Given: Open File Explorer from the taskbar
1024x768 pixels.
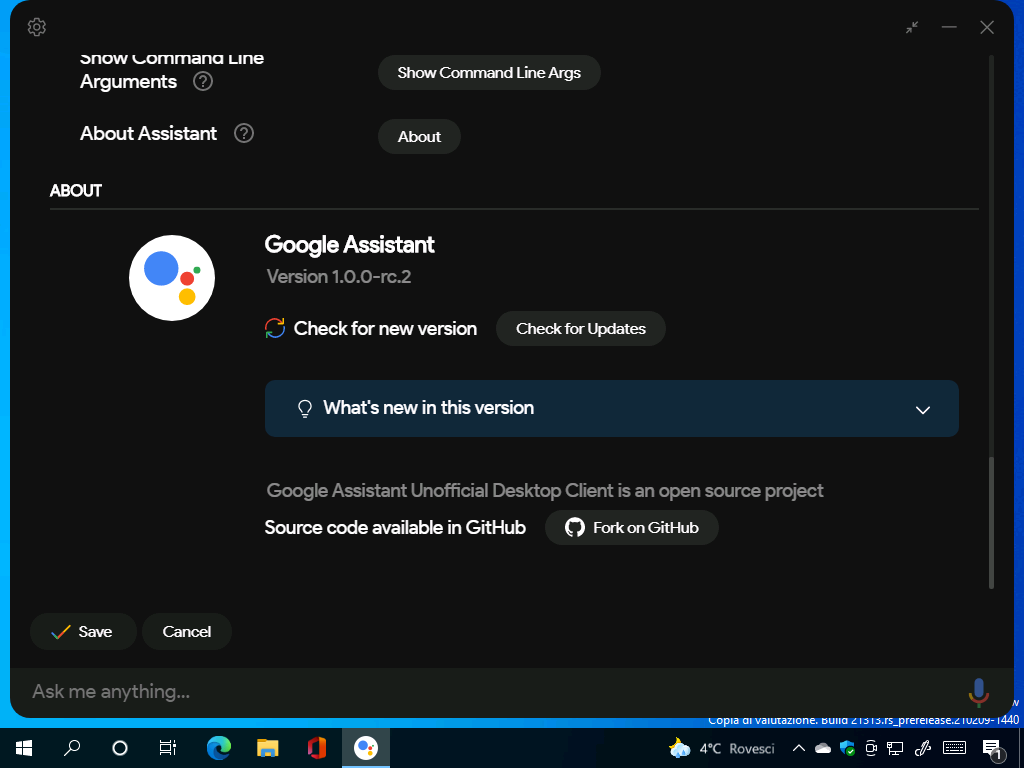Looking at the screenshot, I should [268, 748].
